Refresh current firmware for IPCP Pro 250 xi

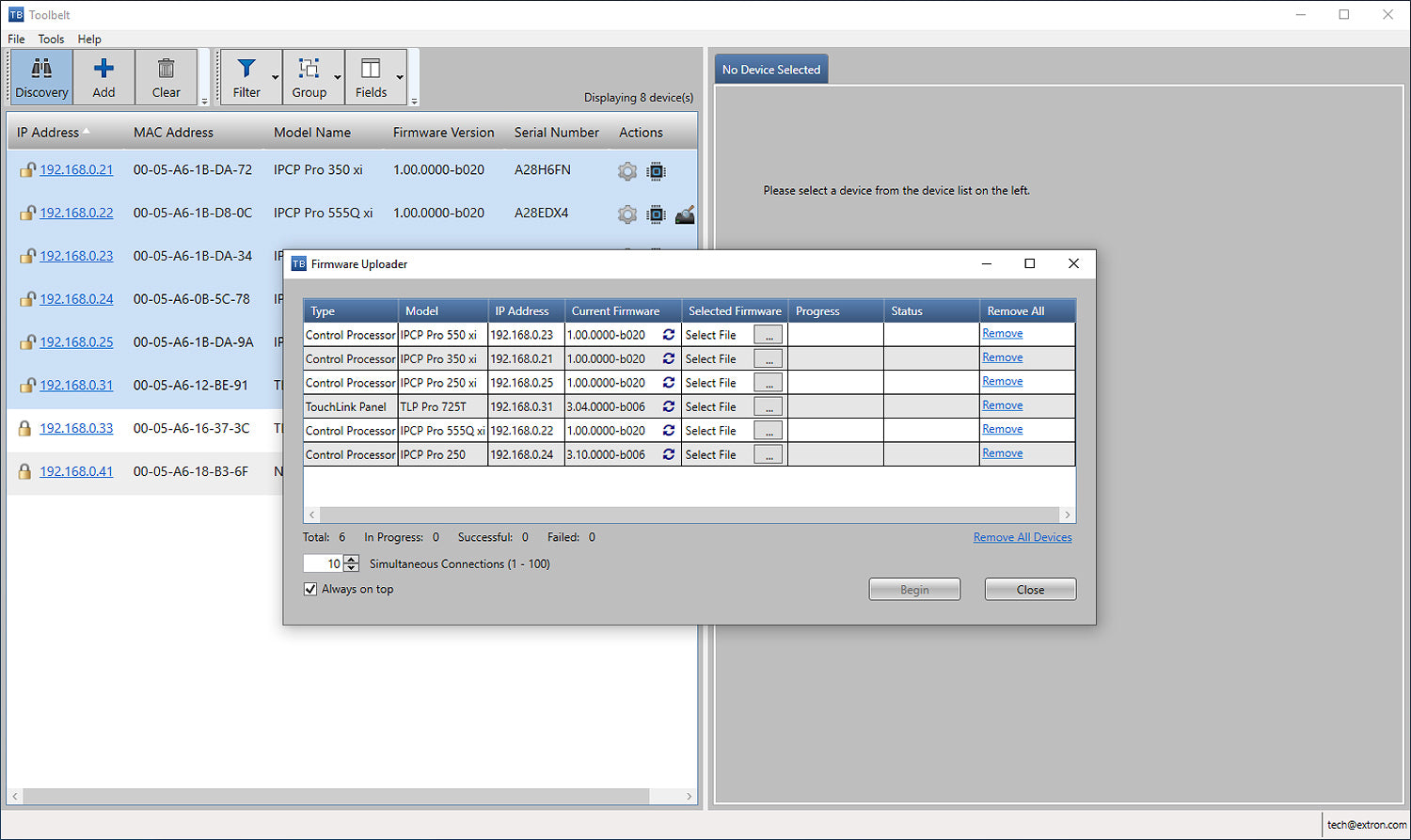pyautogui.click(x=669, y=383)
